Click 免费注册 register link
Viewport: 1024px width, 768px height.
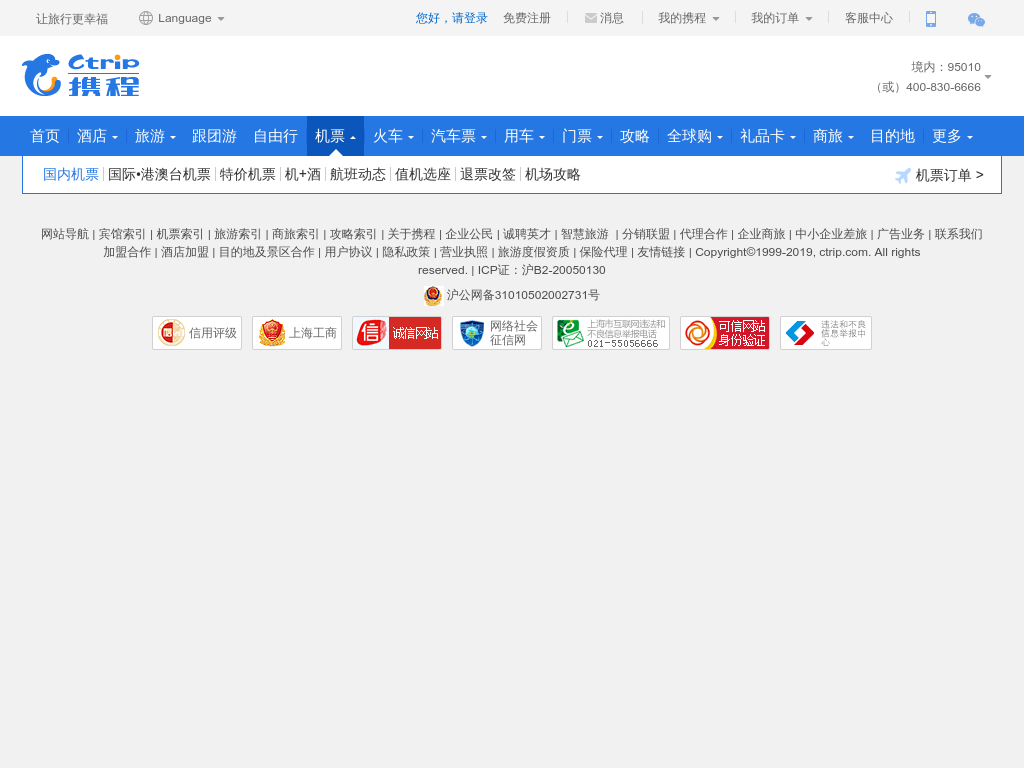(x=527, y=18)
